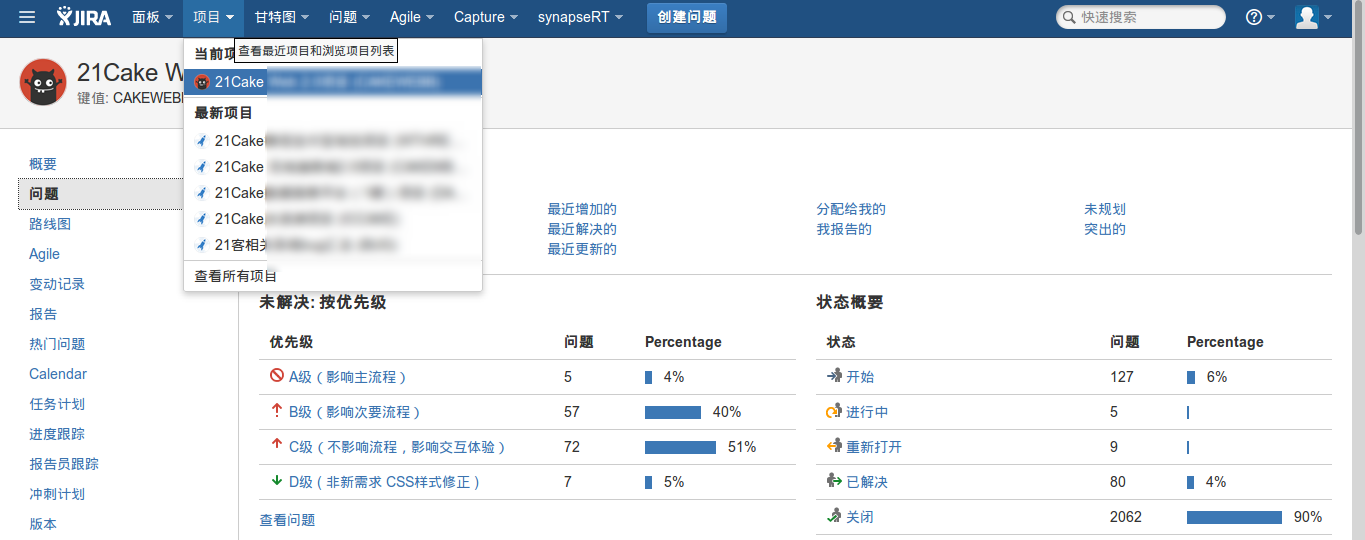Open 路线图 in the sidebar

coord(50,224)
